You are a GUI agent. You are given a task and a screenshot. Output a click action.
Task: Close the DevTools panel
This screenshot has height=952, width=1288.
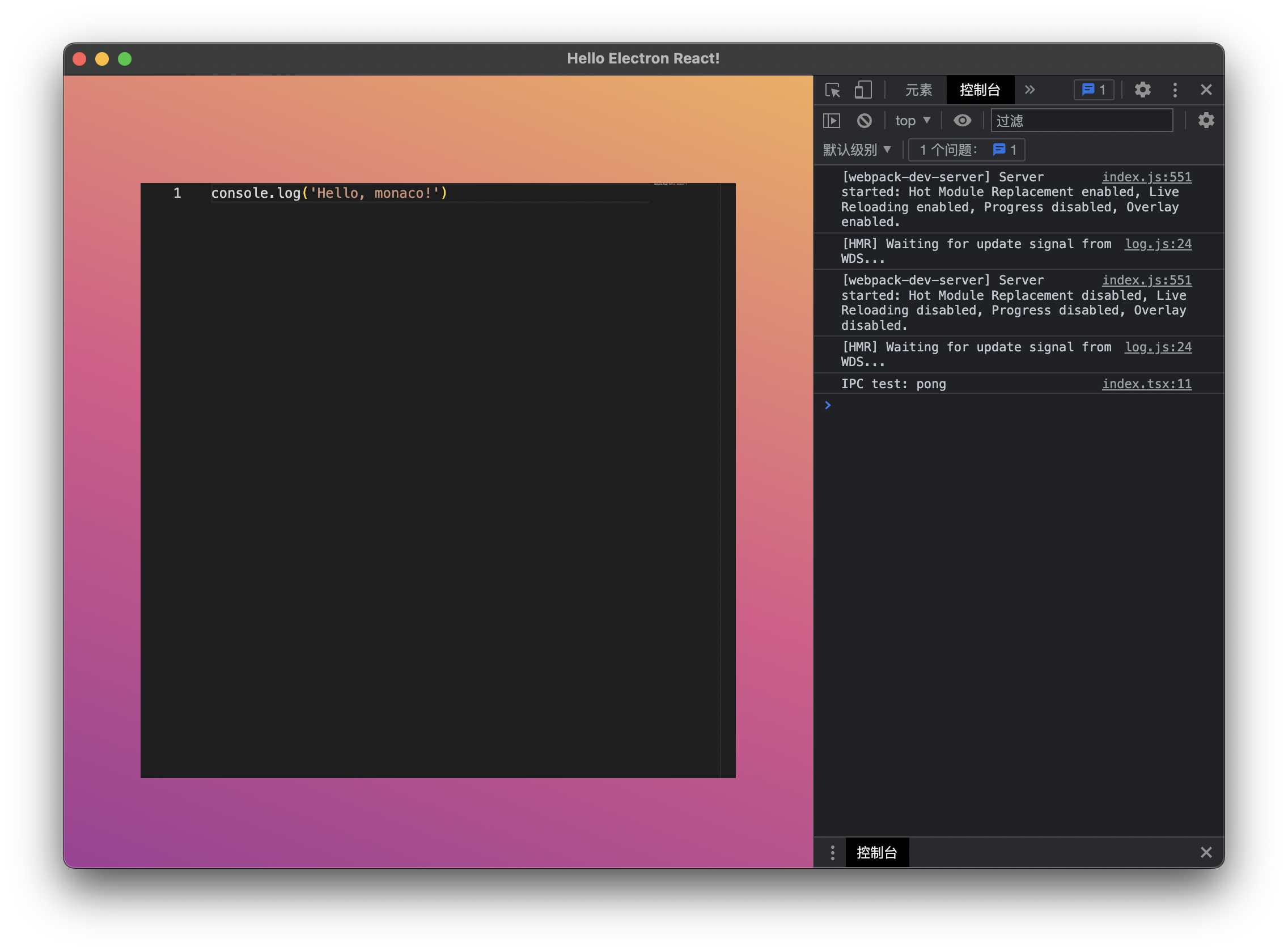[x=1206, y=90]
